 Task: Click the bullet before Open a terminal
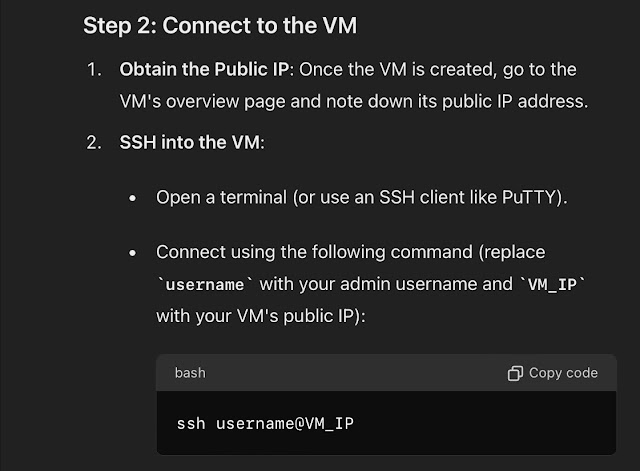pos(132,198)
